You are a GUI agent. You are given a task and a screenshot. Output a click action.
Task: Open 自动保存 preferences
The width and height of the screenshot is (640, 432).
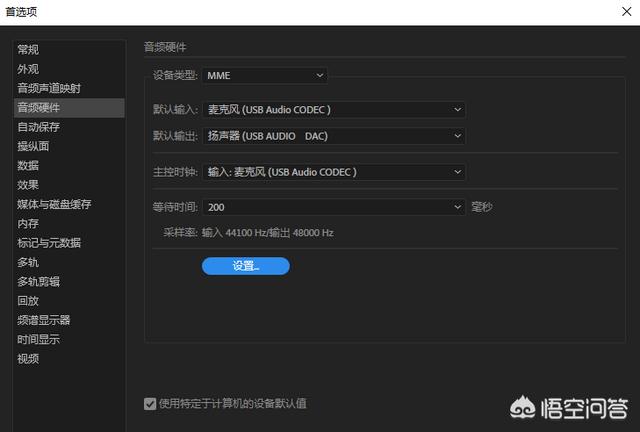coord(38,127)
